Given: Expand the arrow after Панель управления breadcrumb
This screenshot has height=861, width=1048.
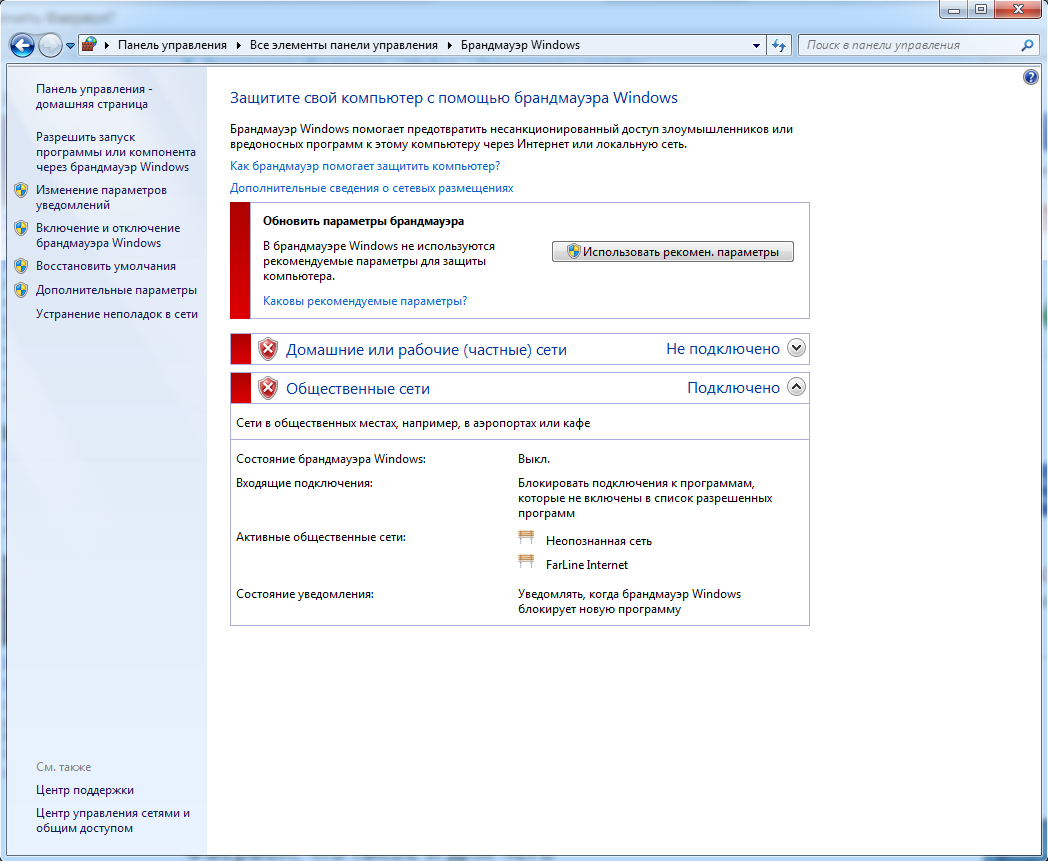Looking at the screenshot, I should [239, 45].
